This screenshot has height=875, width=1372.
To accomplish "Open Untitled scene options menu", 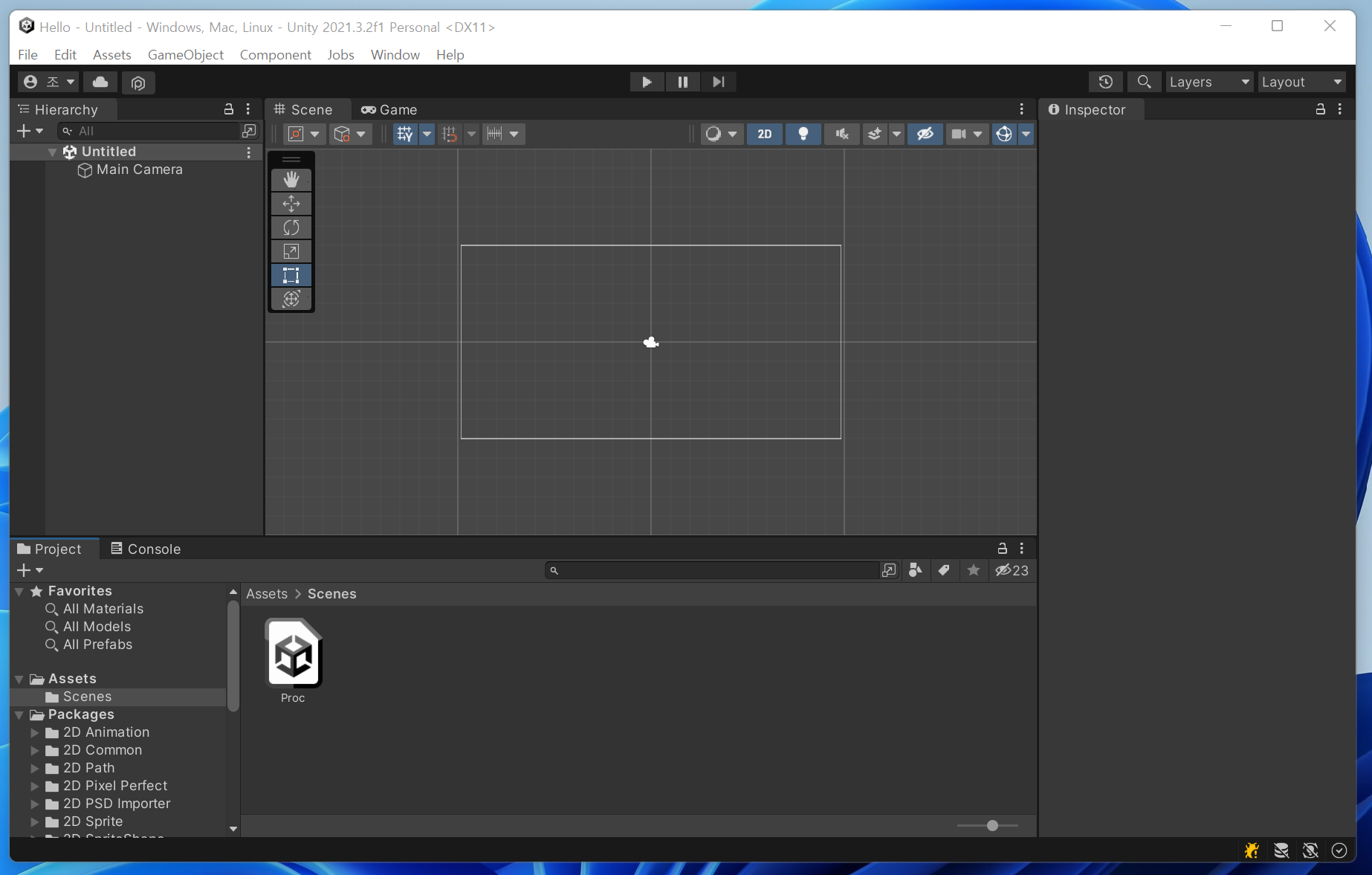I will (x=249, y=152).
